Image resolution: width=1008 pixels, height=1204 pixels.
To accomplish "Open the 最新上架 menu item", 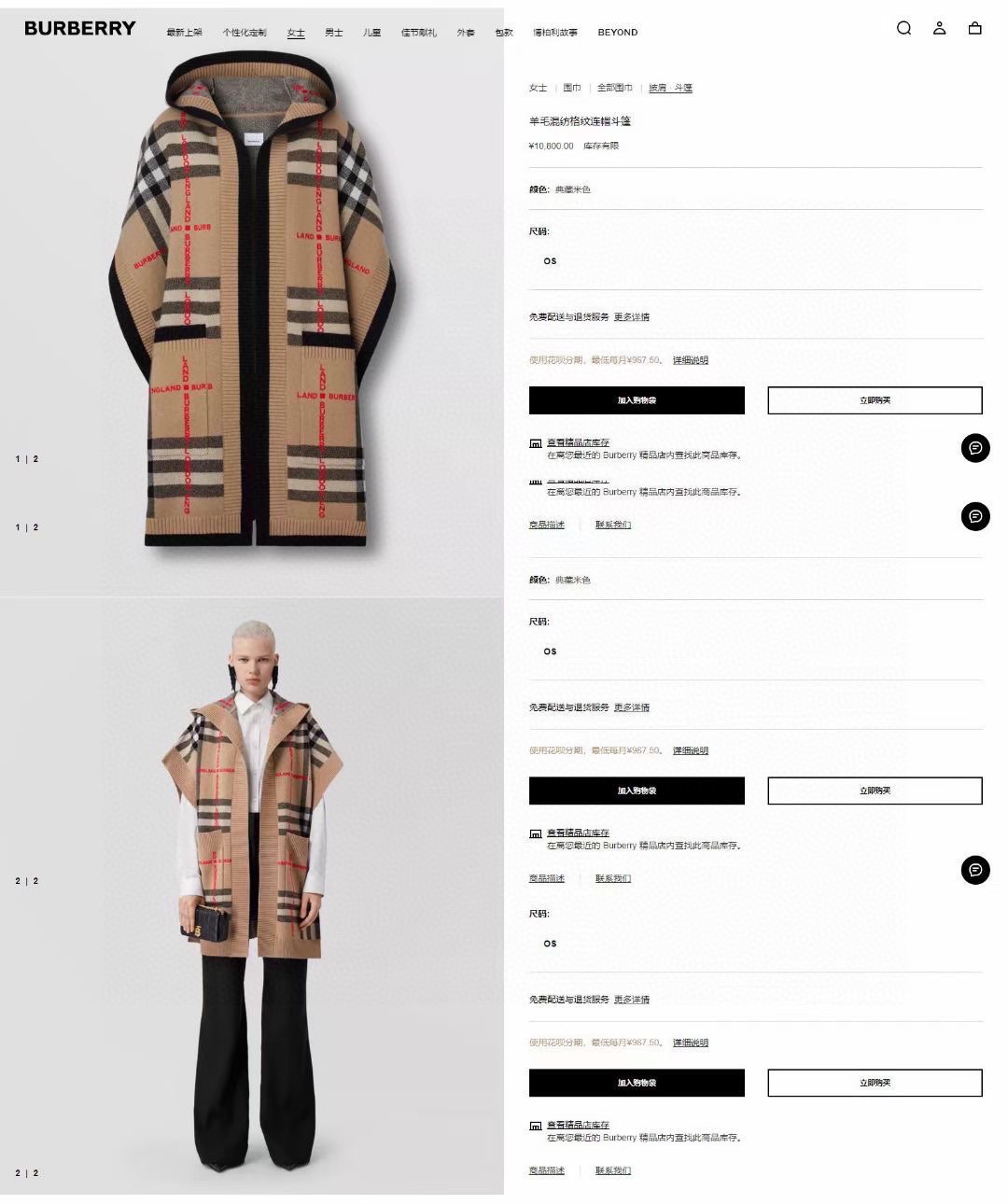I will point(184,33).
